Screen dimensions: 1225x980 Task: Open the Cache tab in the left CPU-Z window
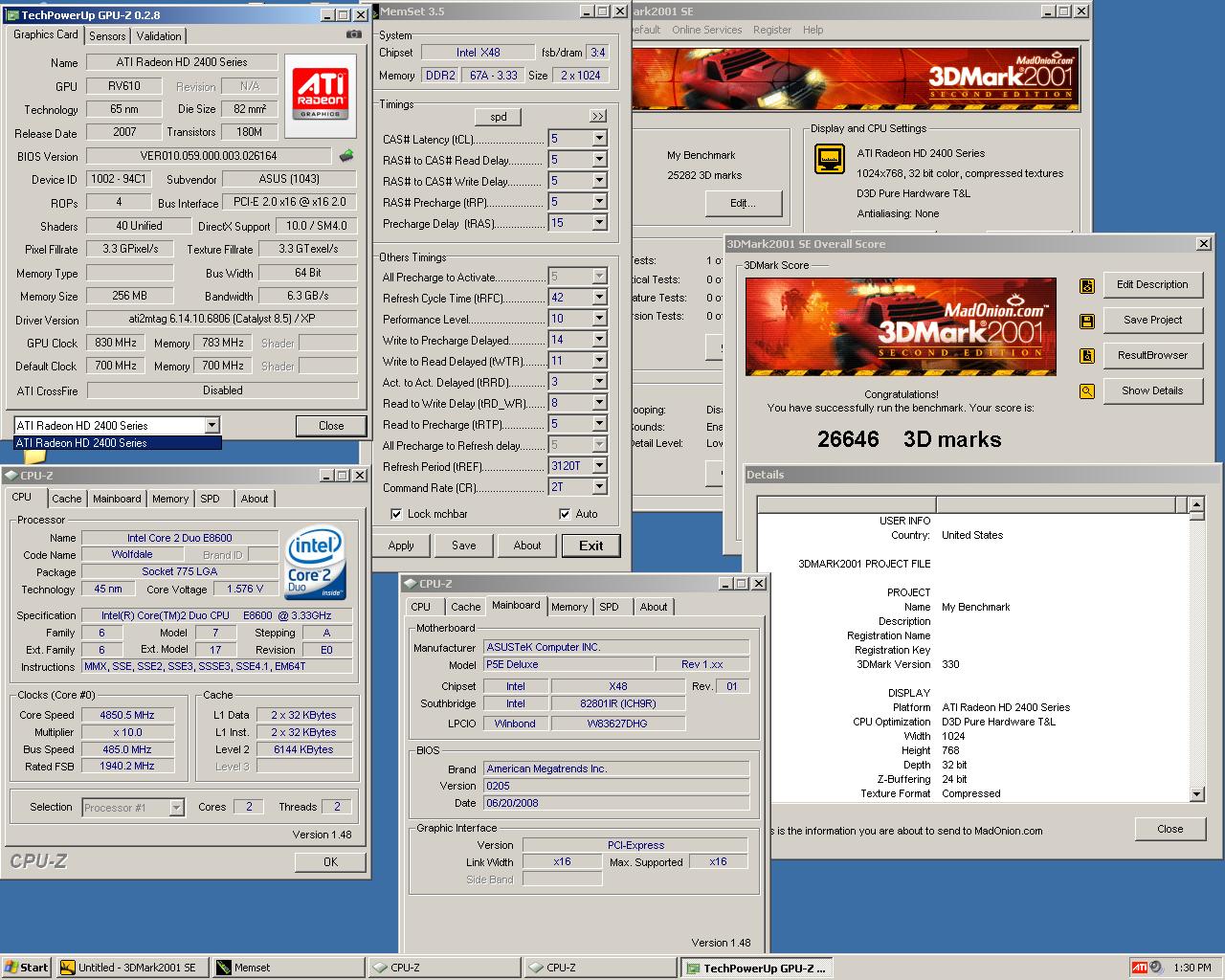tap(67, 499)
